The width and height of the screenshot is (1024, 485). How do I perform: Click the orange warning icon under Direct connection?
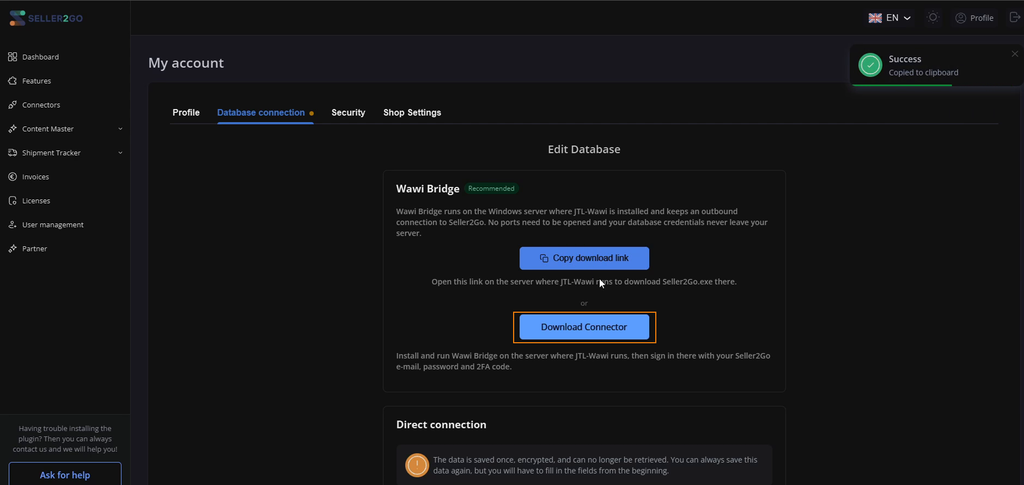(417, 465)
